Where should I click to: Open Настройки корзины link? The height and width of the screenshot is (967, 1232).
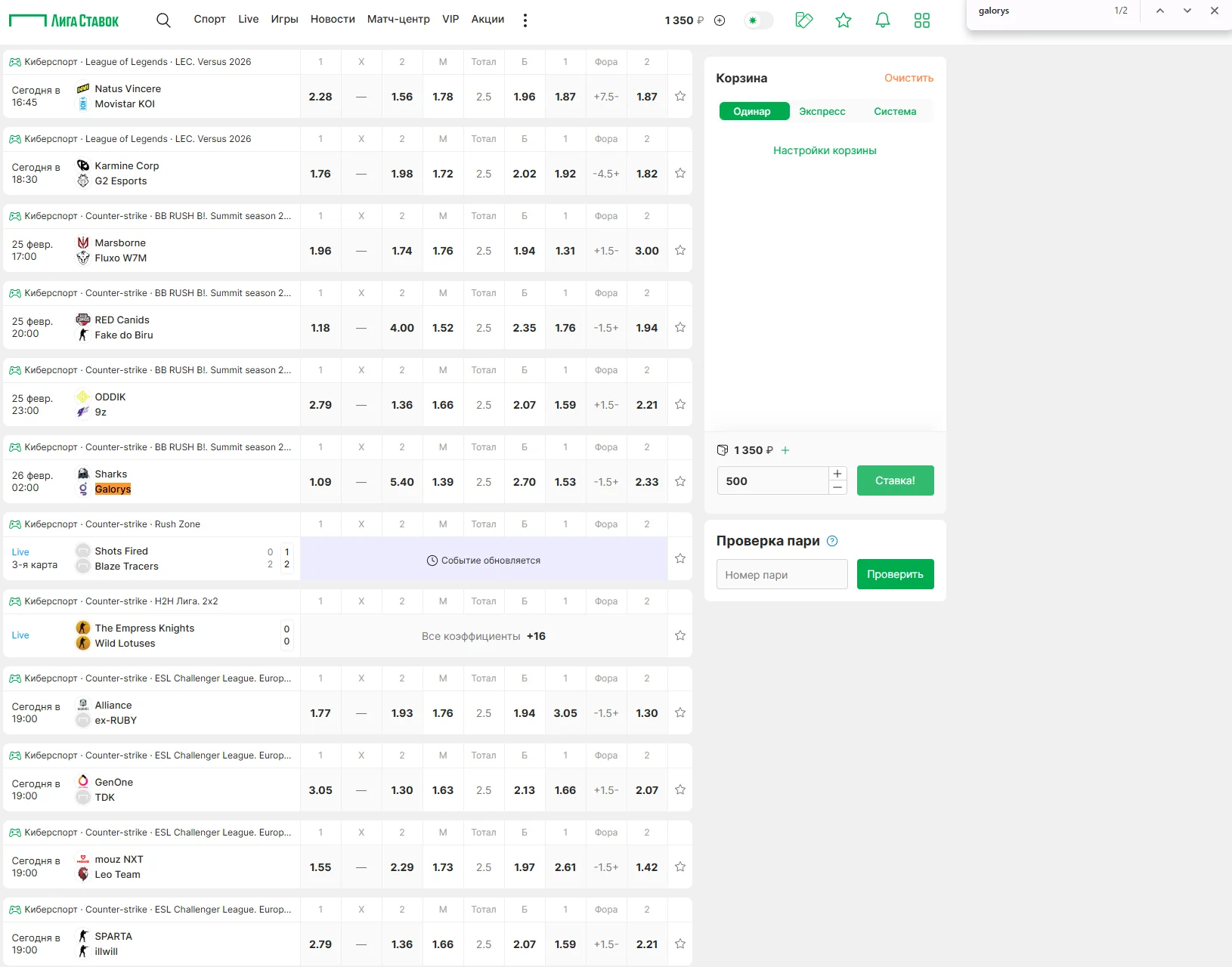point(825,150)
